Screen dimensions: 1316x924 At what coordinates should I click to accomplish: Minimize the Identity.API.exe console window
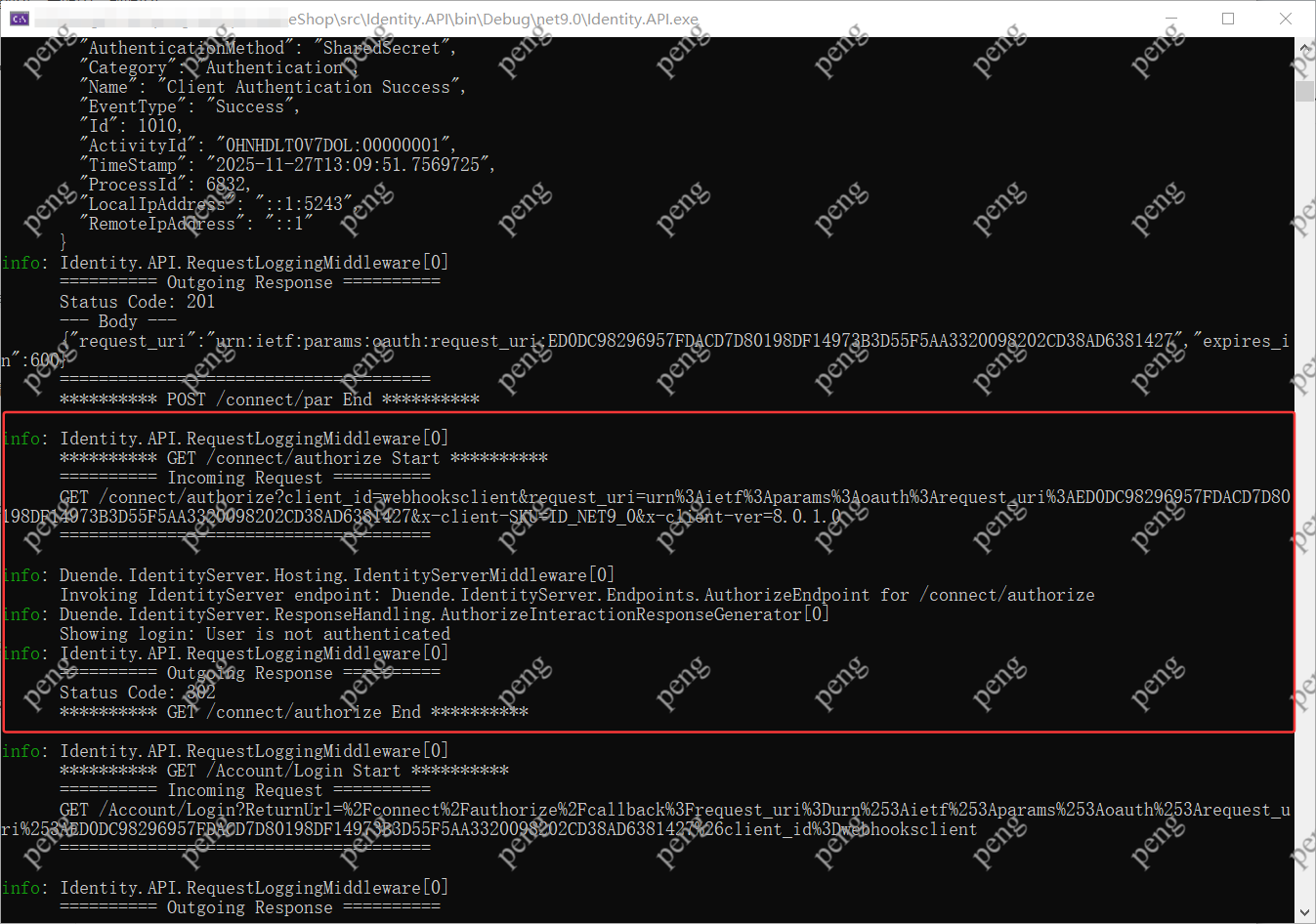[x=1171, y=19]
